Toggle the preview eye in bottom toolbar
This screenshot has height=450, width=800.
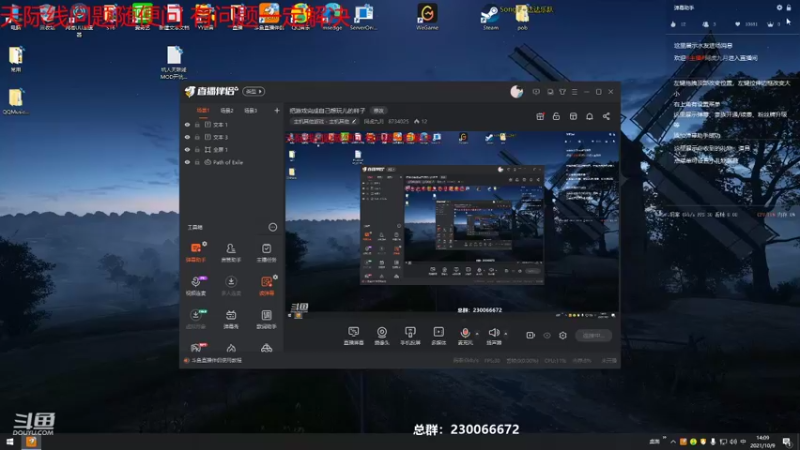(547, 335)
